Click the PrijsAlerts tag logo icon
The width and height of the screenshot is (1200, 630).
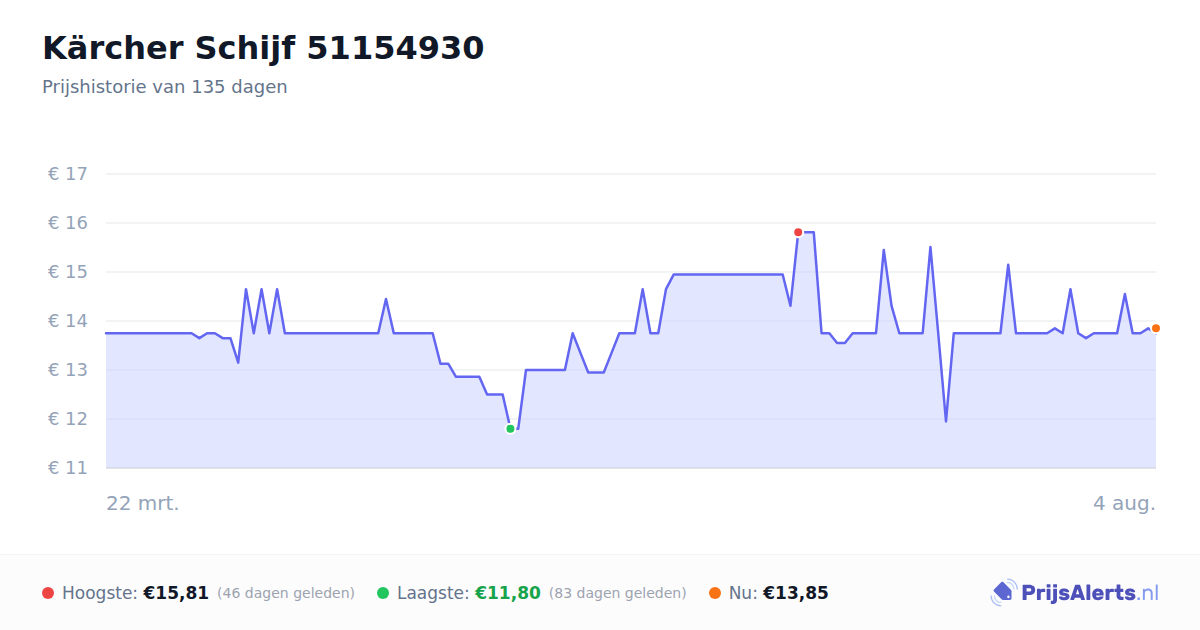coord(1003,593)
